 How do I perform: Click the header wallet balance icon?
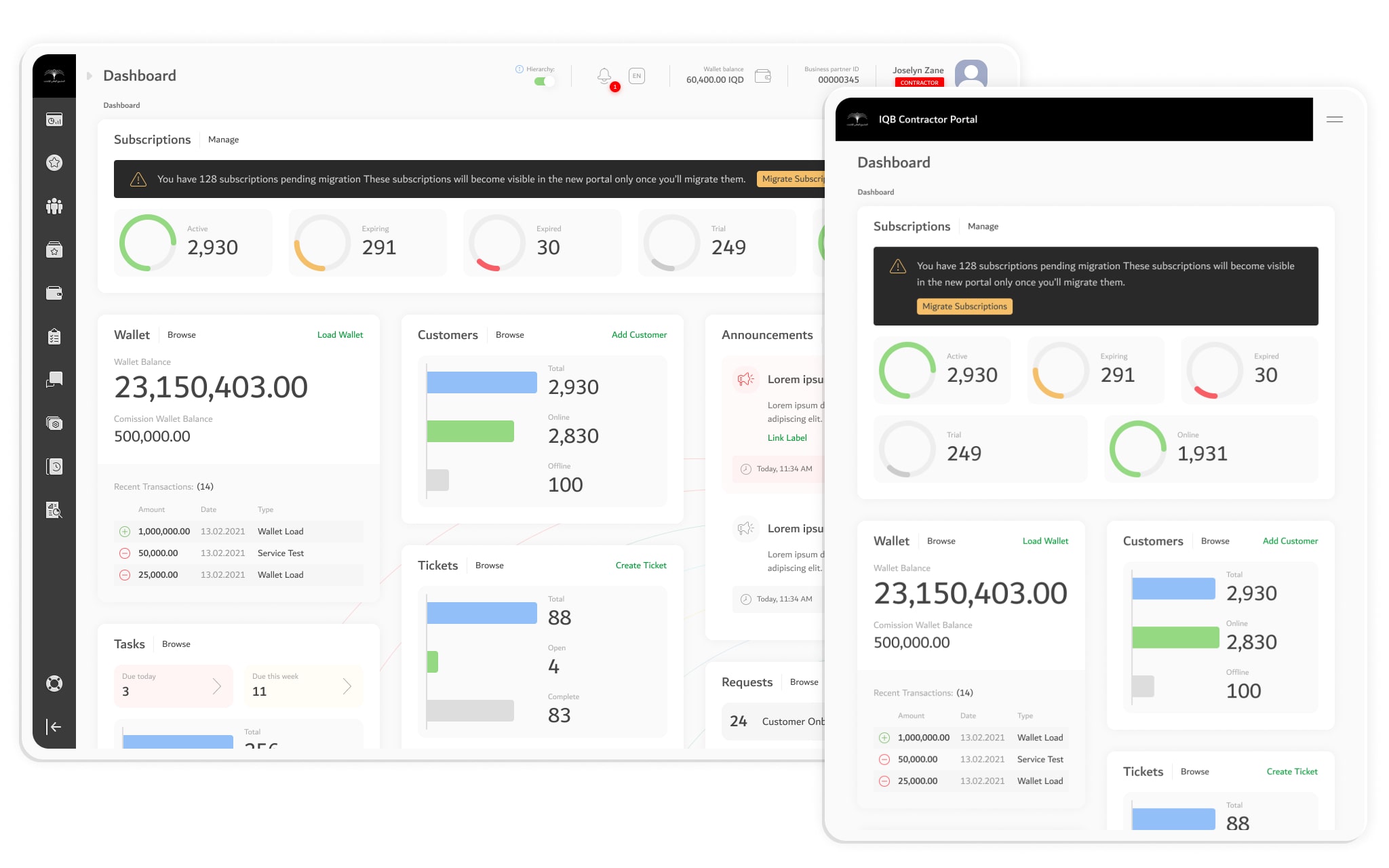[763, 76]
